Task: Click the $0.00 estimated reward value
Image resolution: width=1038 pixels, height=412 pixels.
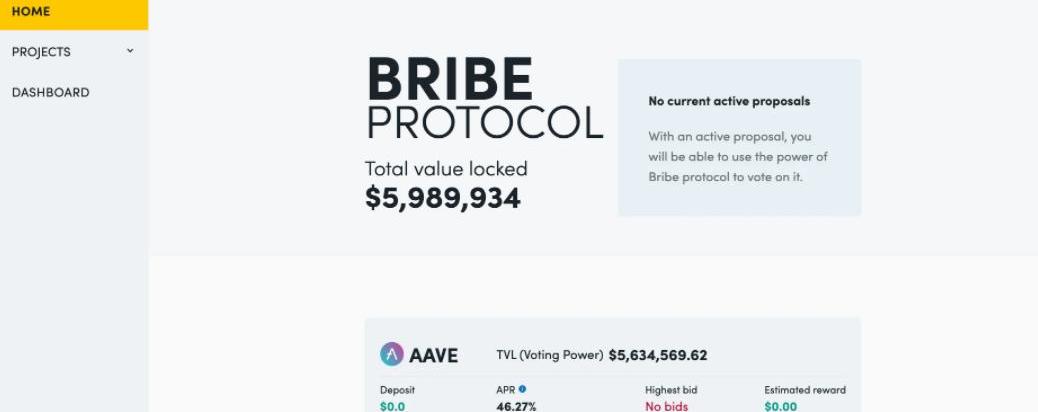Action: tap(781, 406)
